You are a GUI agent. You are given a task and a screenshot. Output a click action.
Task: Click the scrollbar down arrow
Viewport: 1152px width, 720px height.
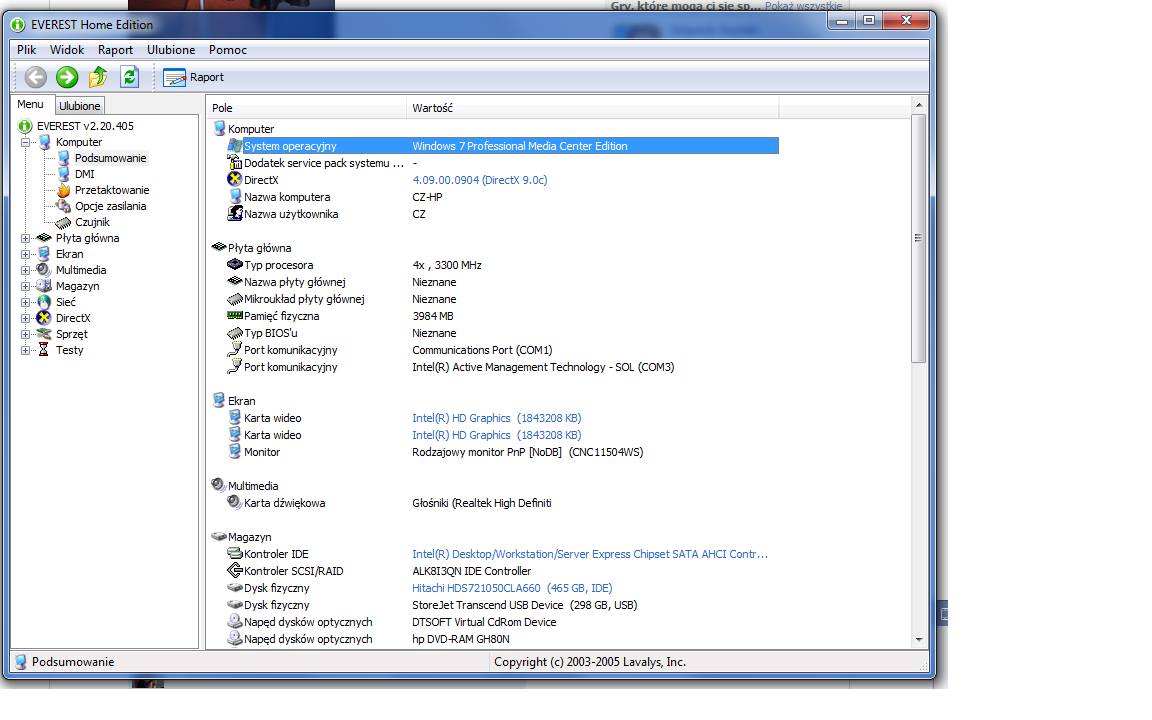tap(918, 640)
